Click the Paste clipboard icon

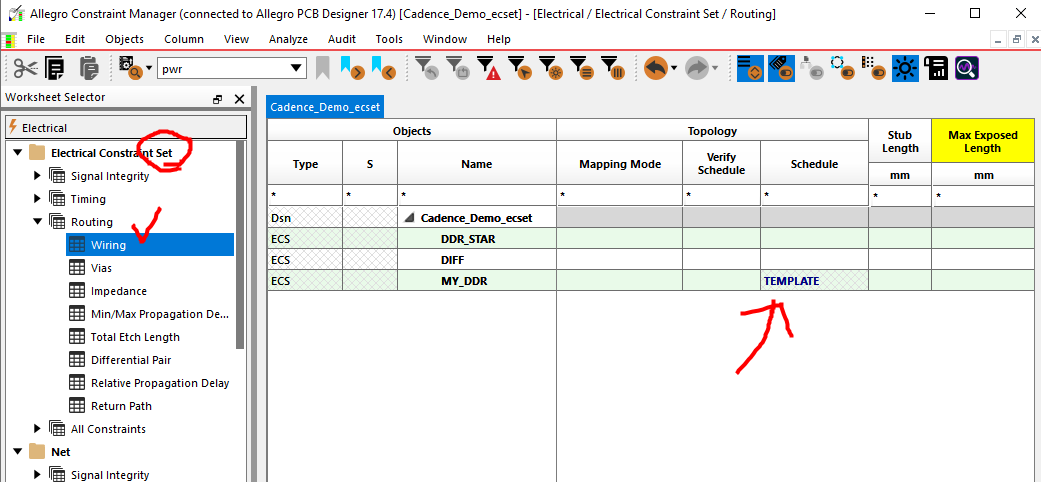(88, 68)
